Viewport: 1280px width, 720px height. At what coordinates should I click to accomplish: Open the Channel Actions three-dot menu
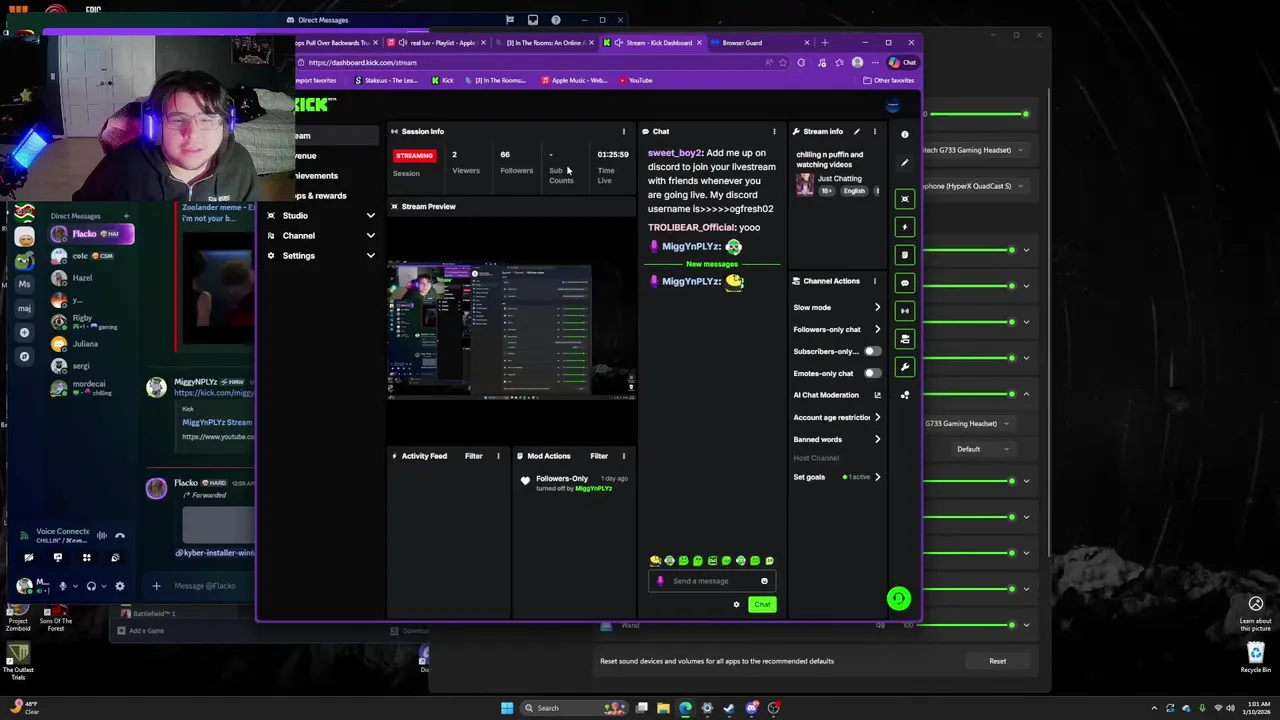pyautogui.click(x=874, y=281)
